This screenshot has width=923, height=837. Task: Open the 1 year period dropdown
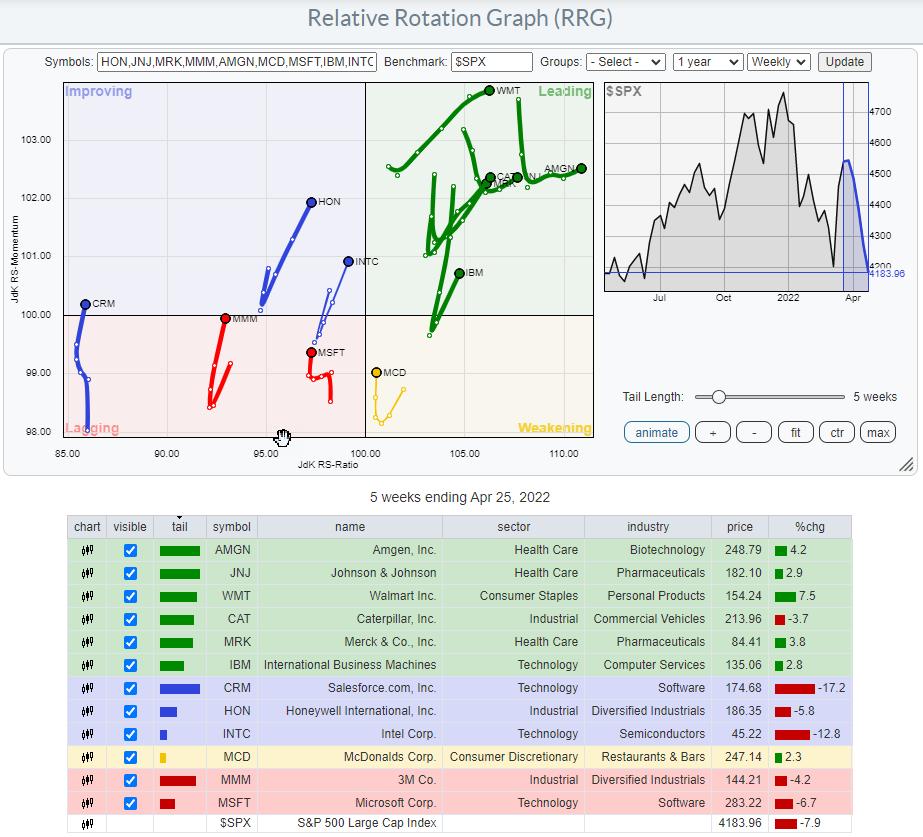[x=708, y=62]
